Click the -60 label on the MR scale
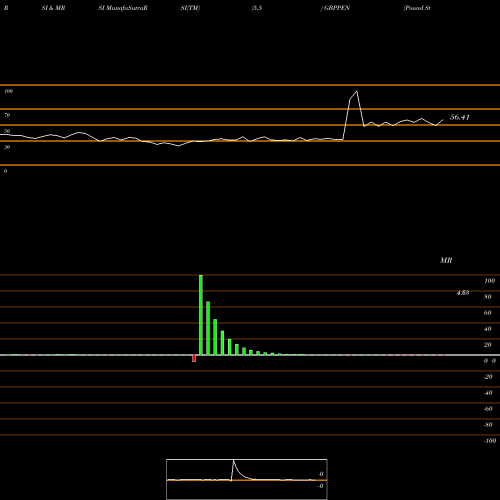Screen dimensions: 500x500 [x=488, y=409]
